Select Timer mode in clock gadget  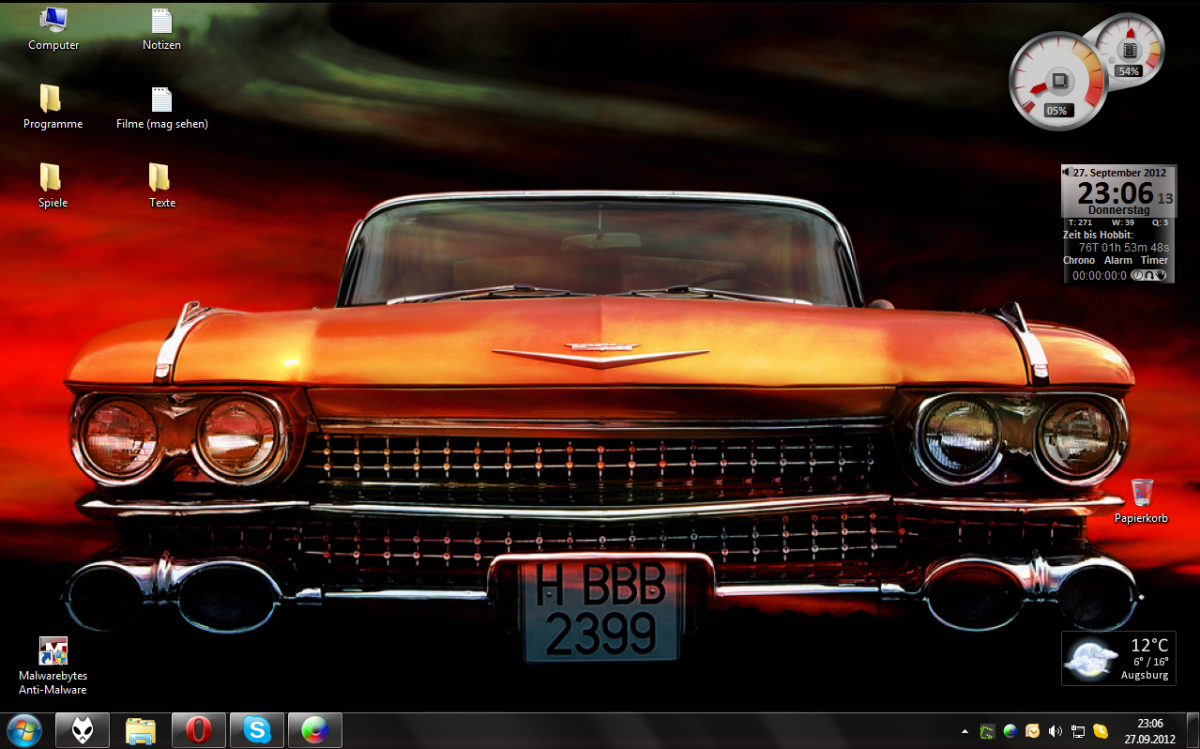(x=1154, y=260)
